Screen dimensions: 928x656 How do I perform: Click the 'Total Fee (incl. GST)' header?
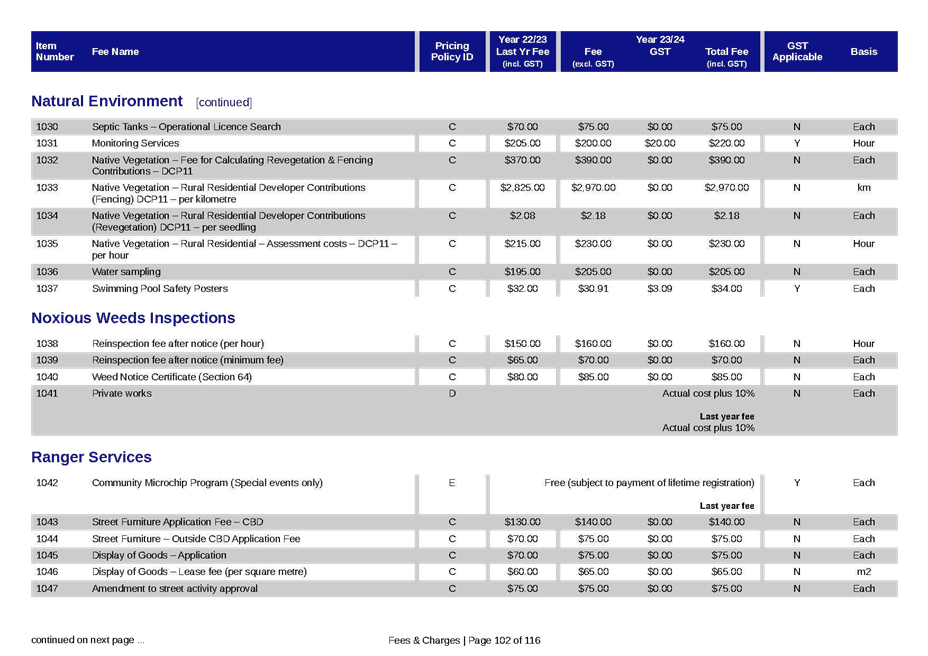tap(727, 57)
